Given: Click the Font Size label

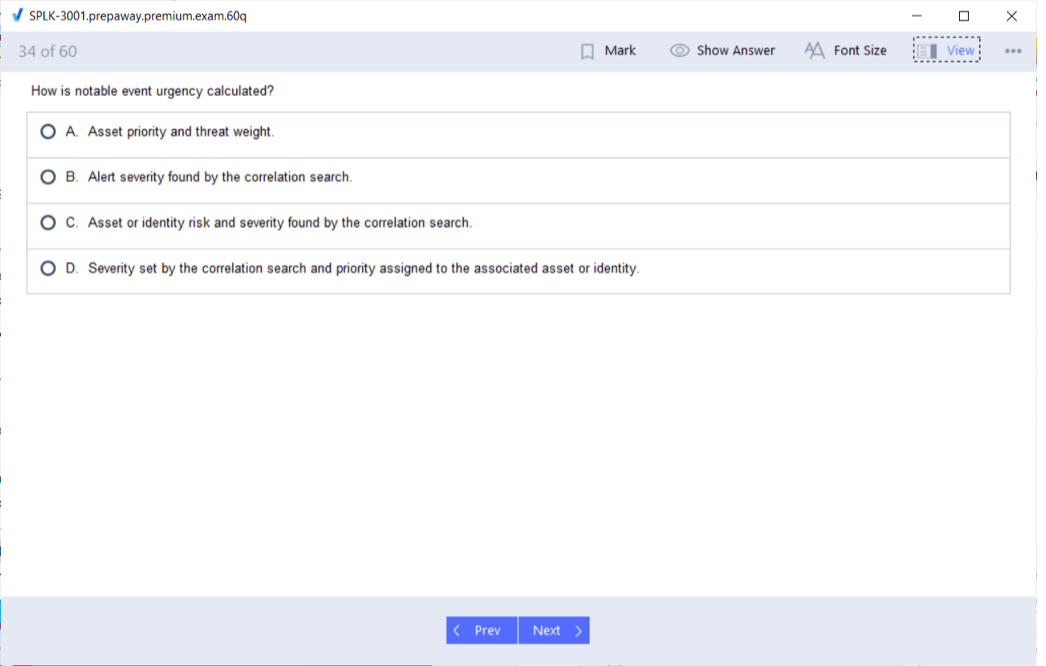Looking at the screenshot, I should pyautogui.click(x=860, y=51).
